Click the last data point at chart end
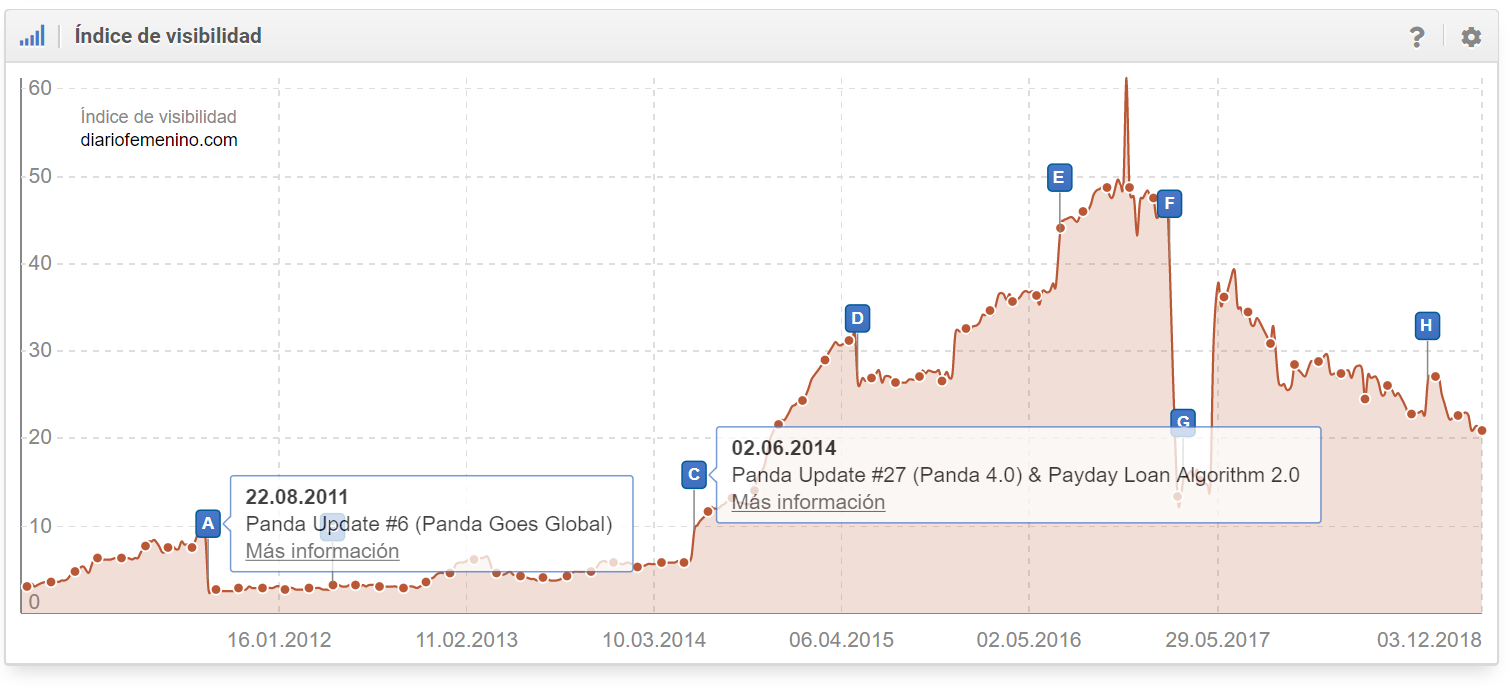 [1481, 430]
